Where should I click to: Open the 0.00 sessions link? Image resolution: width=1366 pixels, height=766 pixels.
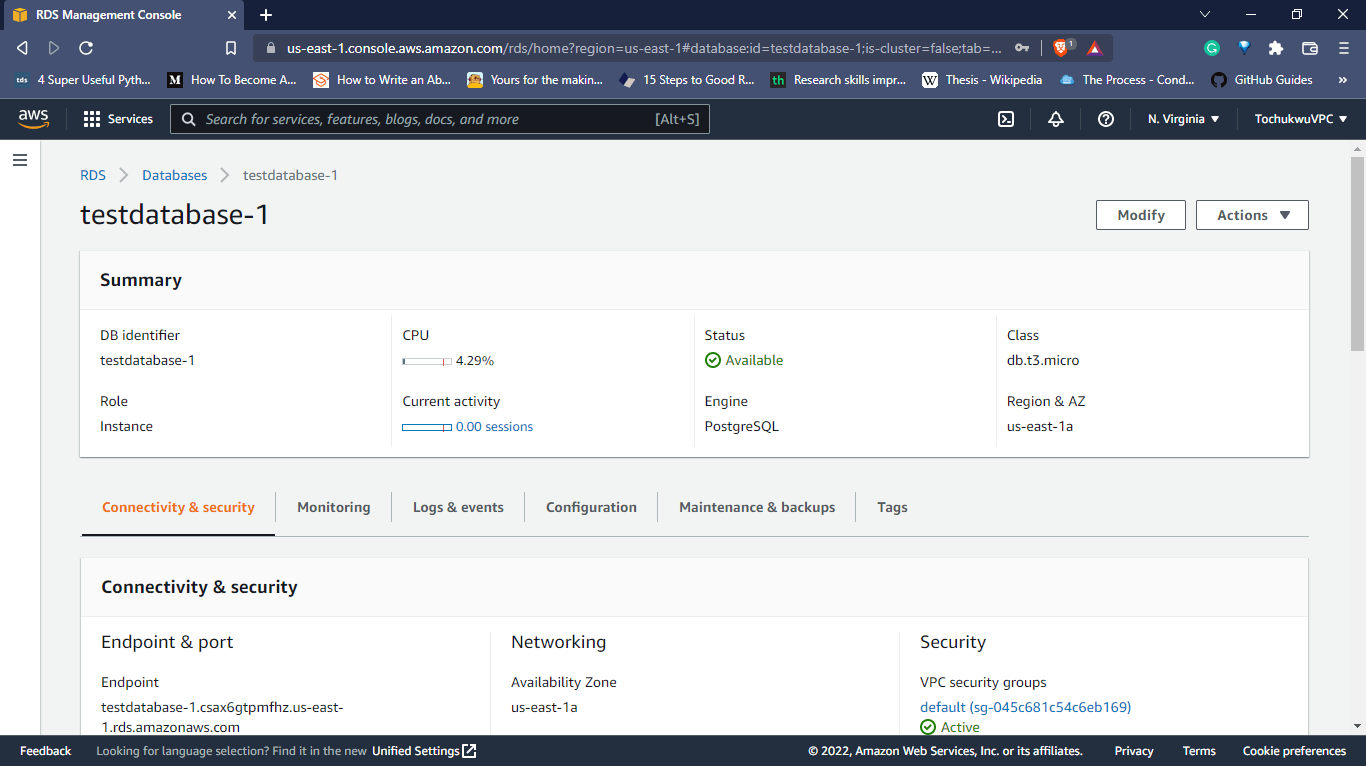pyautogui.click(x=494, y=427)
